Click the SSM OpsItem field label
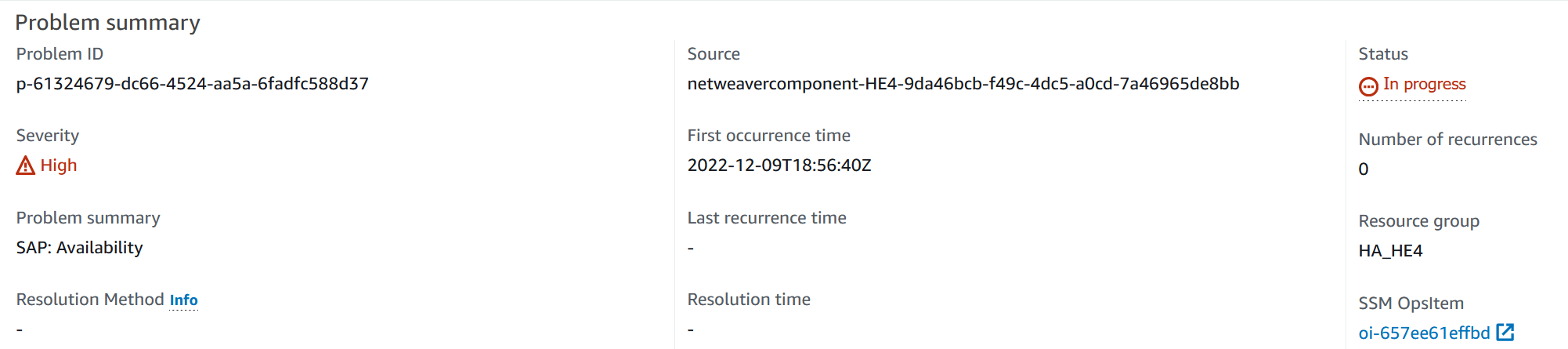 (x=1411, y=304)
